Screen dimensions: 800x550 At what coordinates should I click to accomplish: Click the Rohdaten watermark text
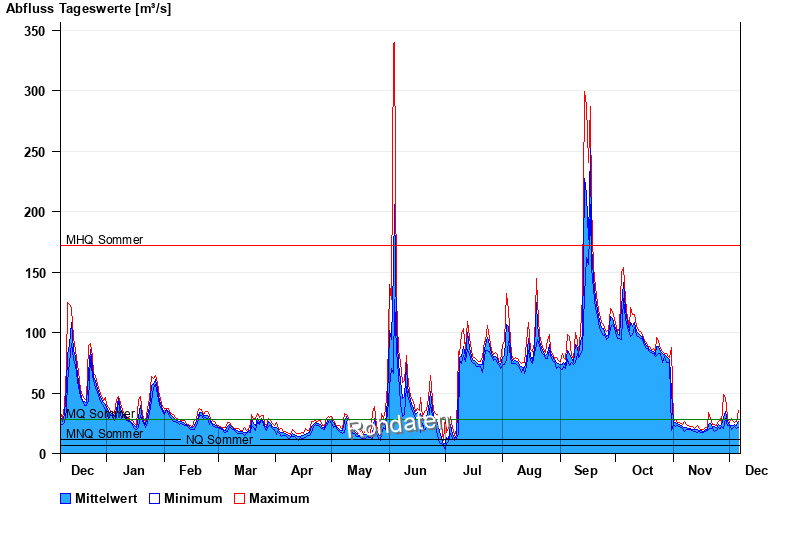pyautogui.click(x=398, y=426)
